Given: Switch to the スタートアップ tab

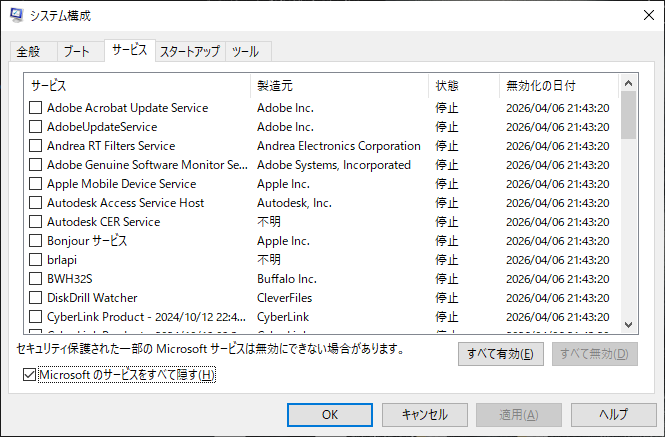Looking at the screenshot, I should click(190, 52).
